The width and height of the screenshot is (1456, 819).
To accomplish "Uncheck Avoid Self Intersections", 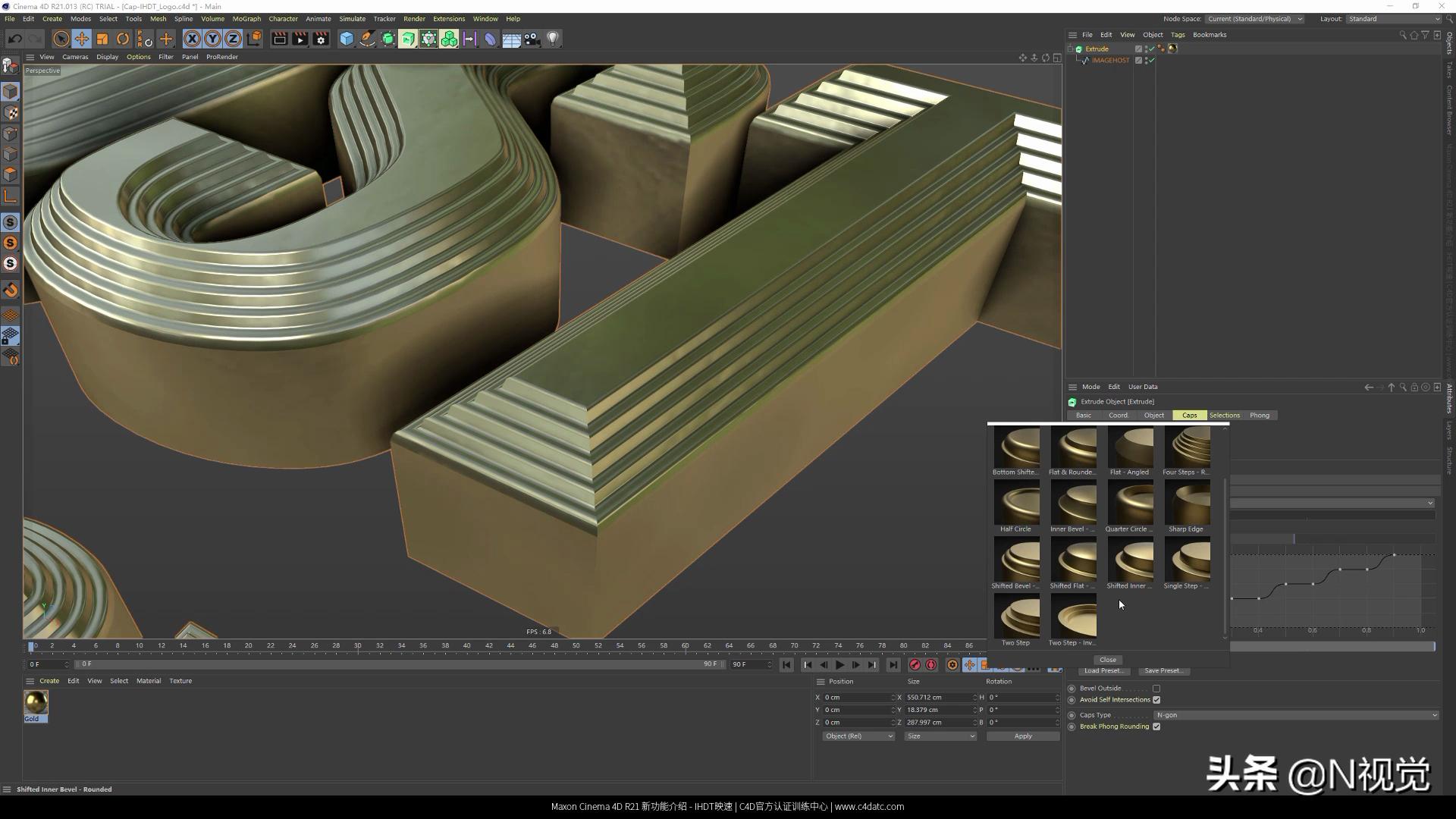I will click(x=1156, y=700).
